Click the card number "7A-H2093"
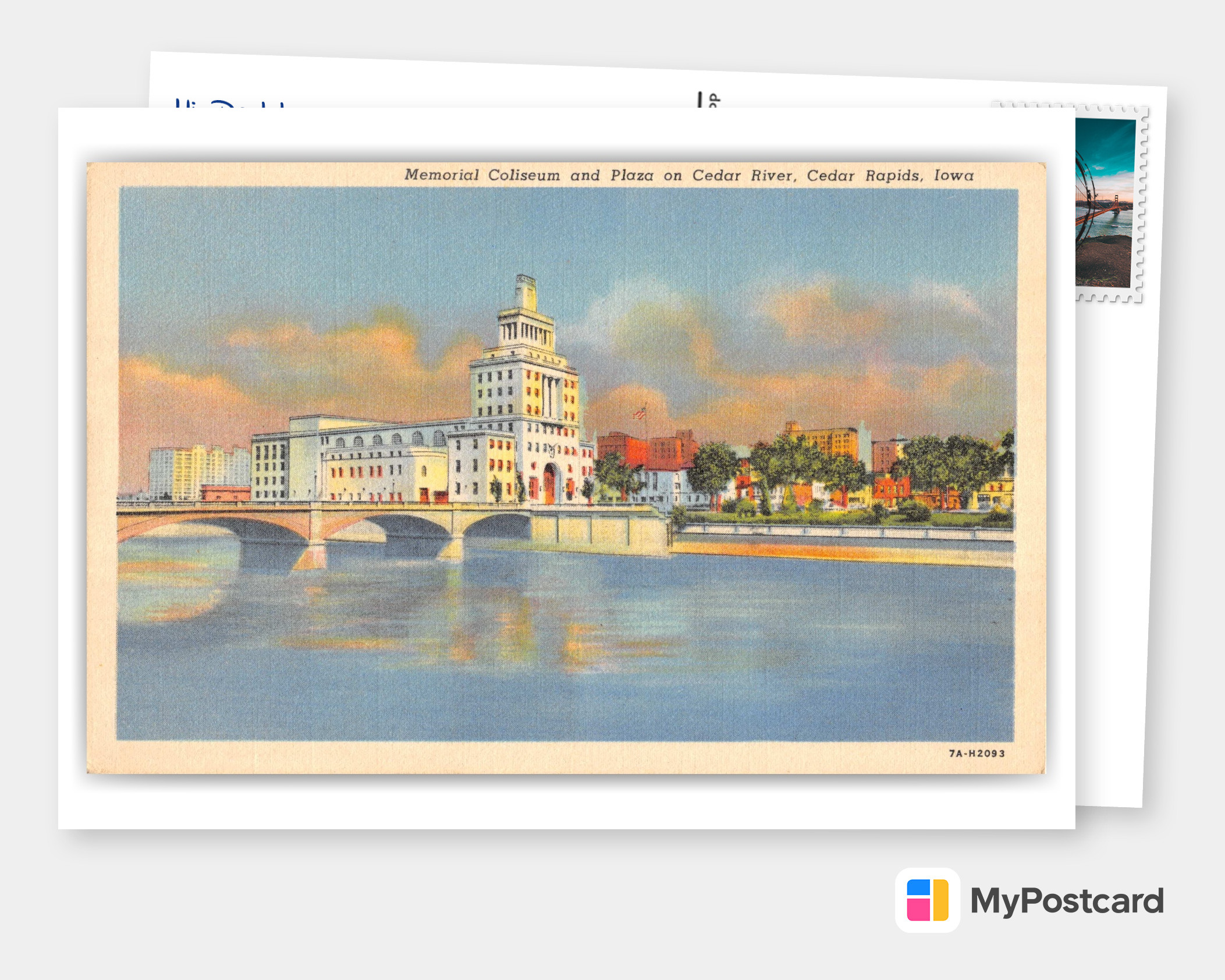This screenshot has width=1225, height=980. click(977, 753)
